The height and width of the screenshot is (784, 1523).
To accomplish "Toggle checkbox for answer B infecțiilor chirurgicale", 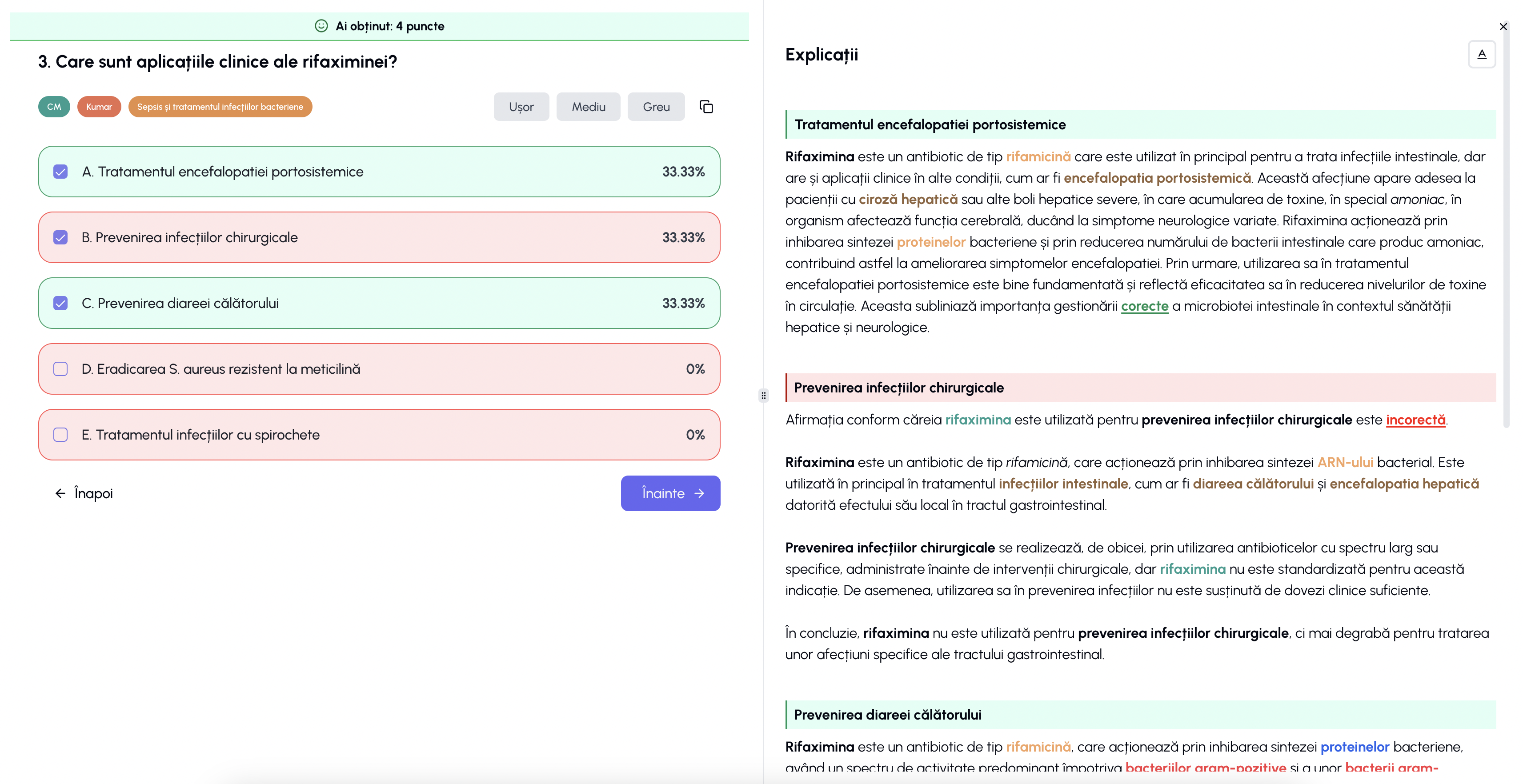I will pyautogui.click(x=60, y=238).
